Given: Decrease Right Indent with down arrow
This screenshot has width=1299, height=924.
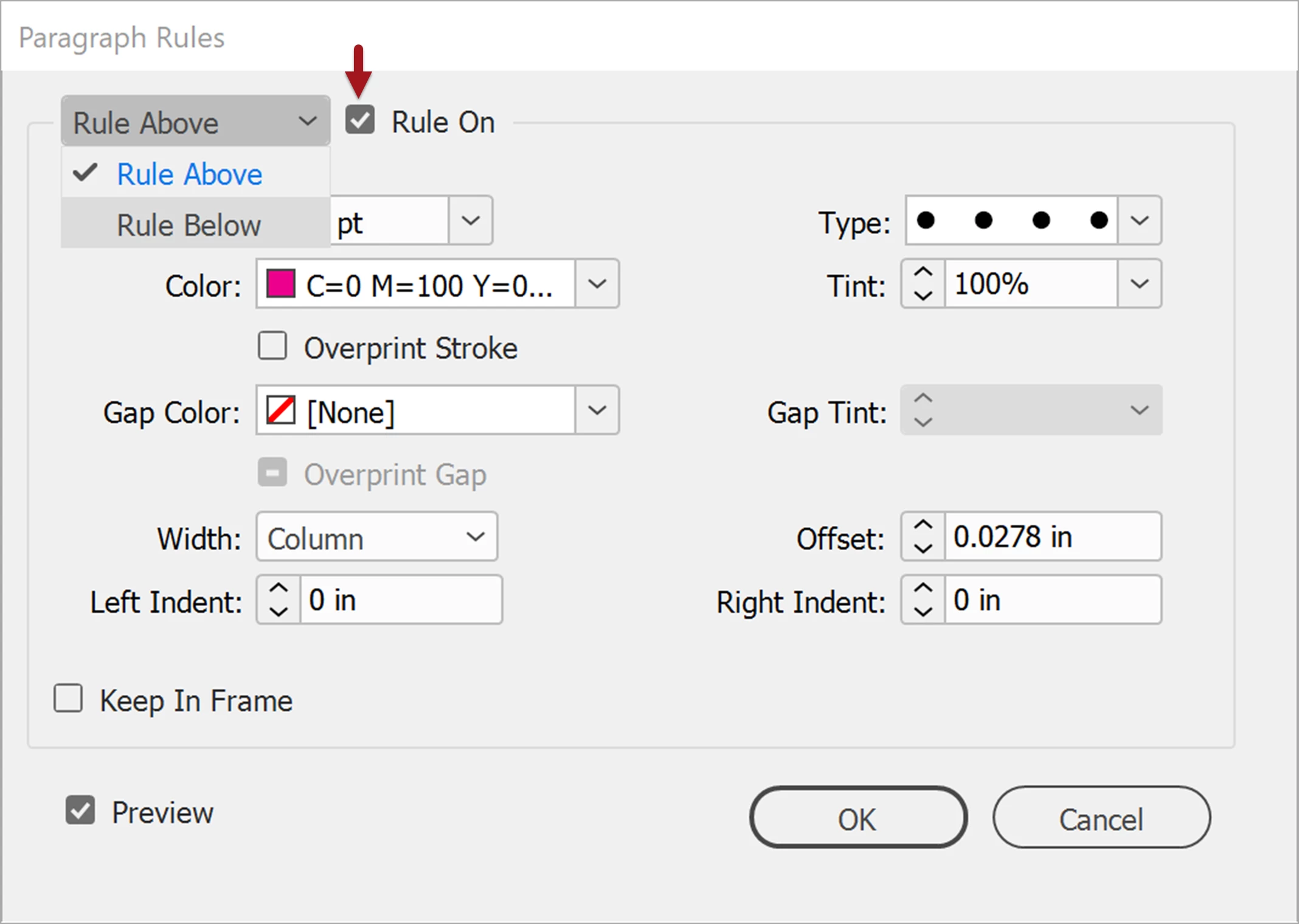Looking at the screenshot, I should (923, 611).
